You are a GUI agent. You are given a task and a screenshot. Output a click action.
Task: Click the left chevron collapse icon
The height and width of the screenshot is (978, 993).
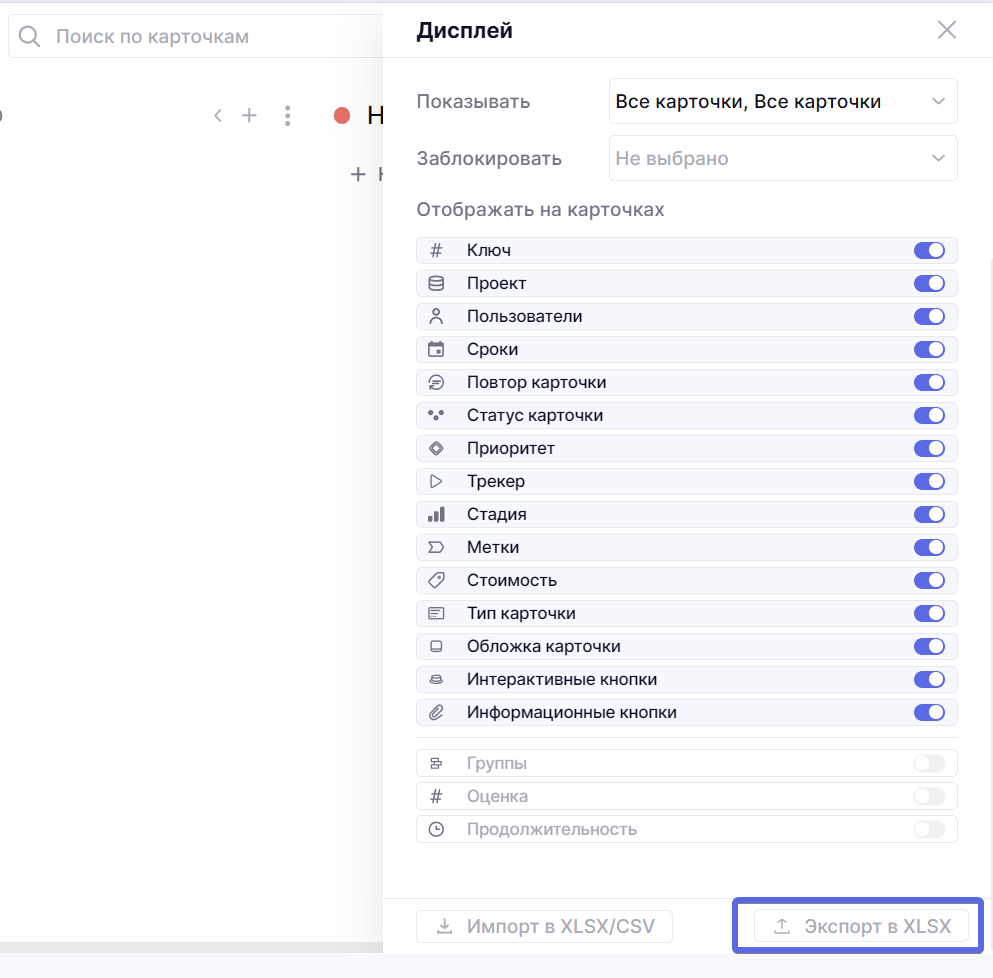[218, 116]
